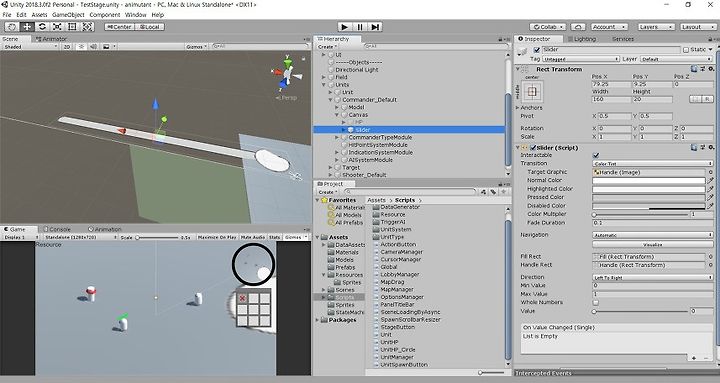Open the Navigation dropdown (Automatic)
The image size is (720, 383).
(652, 235)
